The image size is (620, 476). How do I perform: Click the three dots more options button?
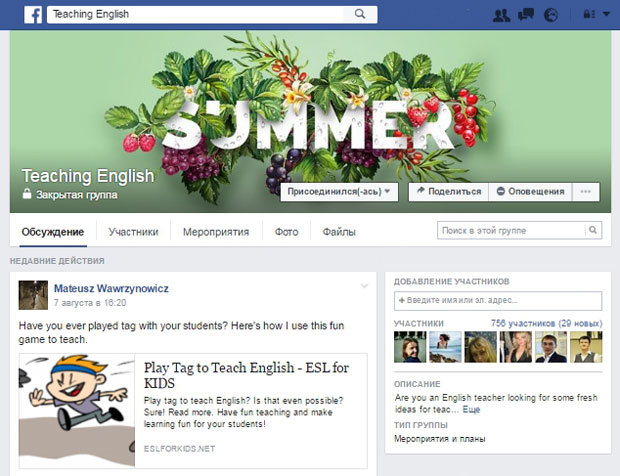point(586,192)
